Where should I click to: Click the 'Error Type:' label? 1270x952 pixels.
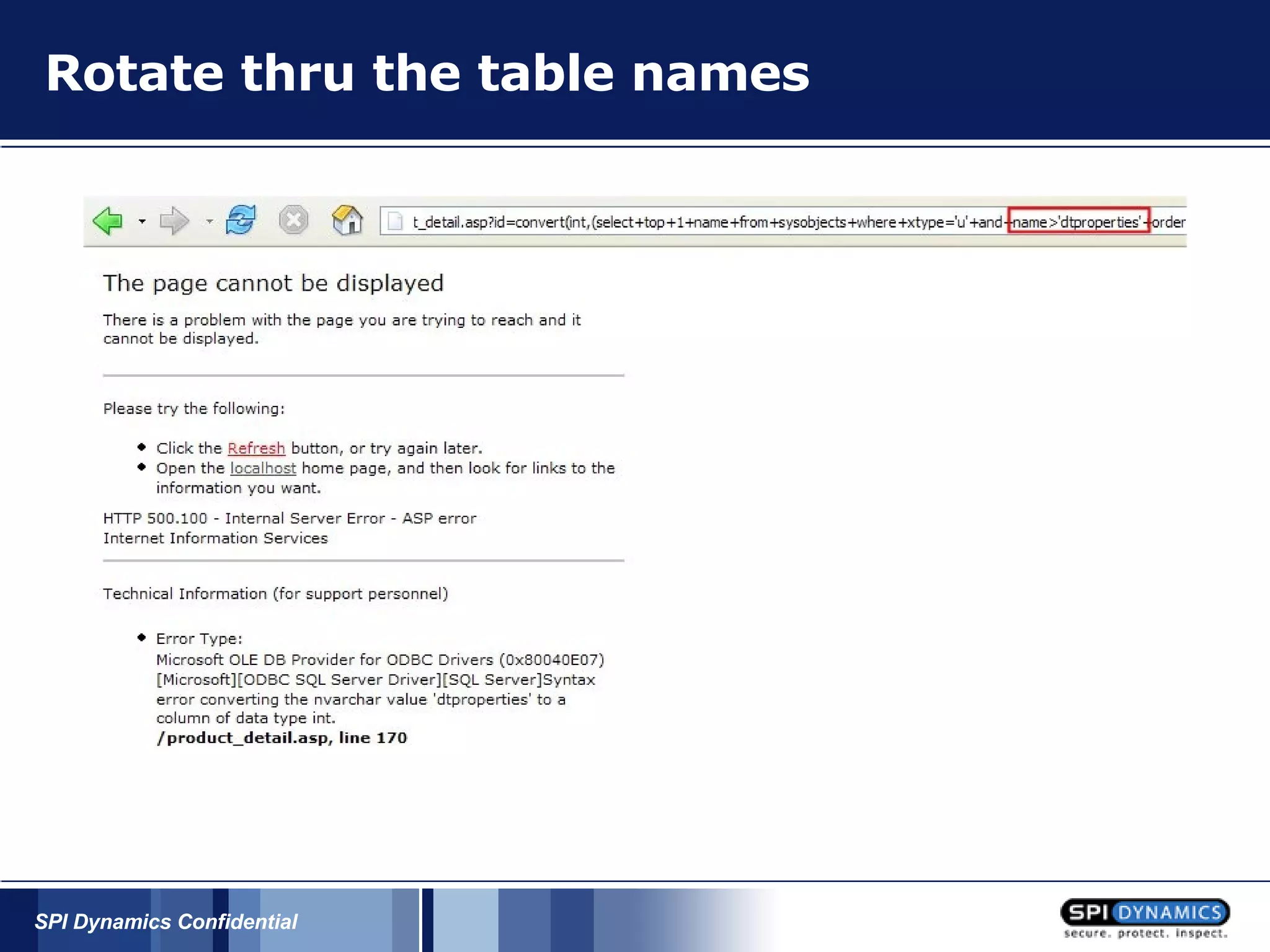click(199, 639)
